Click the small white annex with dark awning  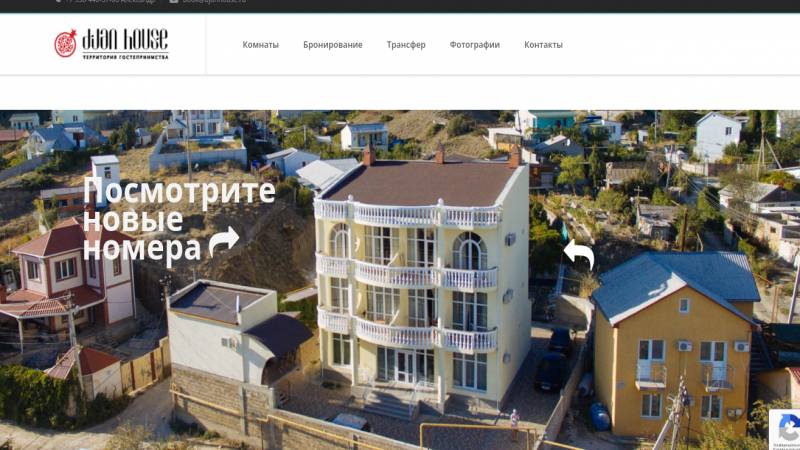point(236,334)
